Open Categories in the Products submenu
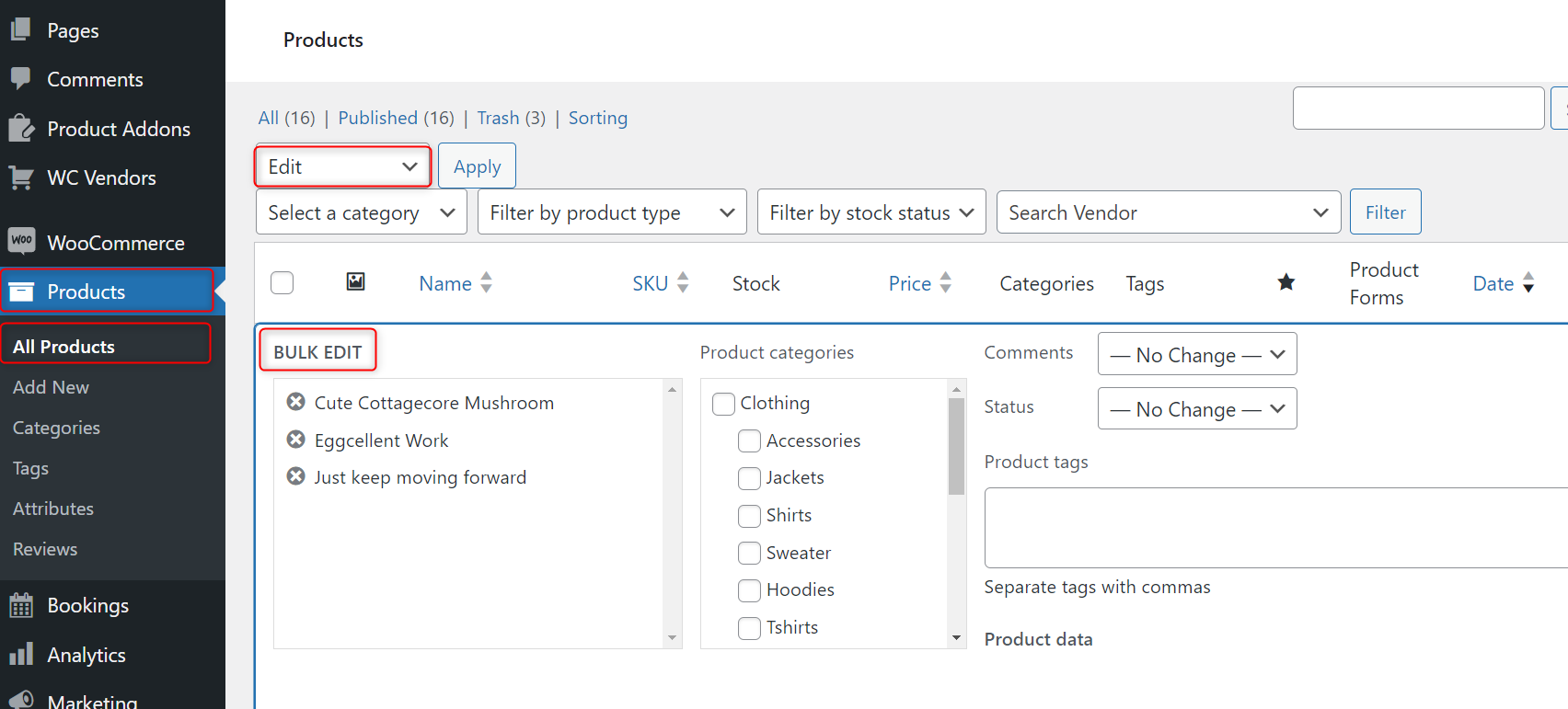Screen dimensions: 1568x709 point(56,428)
